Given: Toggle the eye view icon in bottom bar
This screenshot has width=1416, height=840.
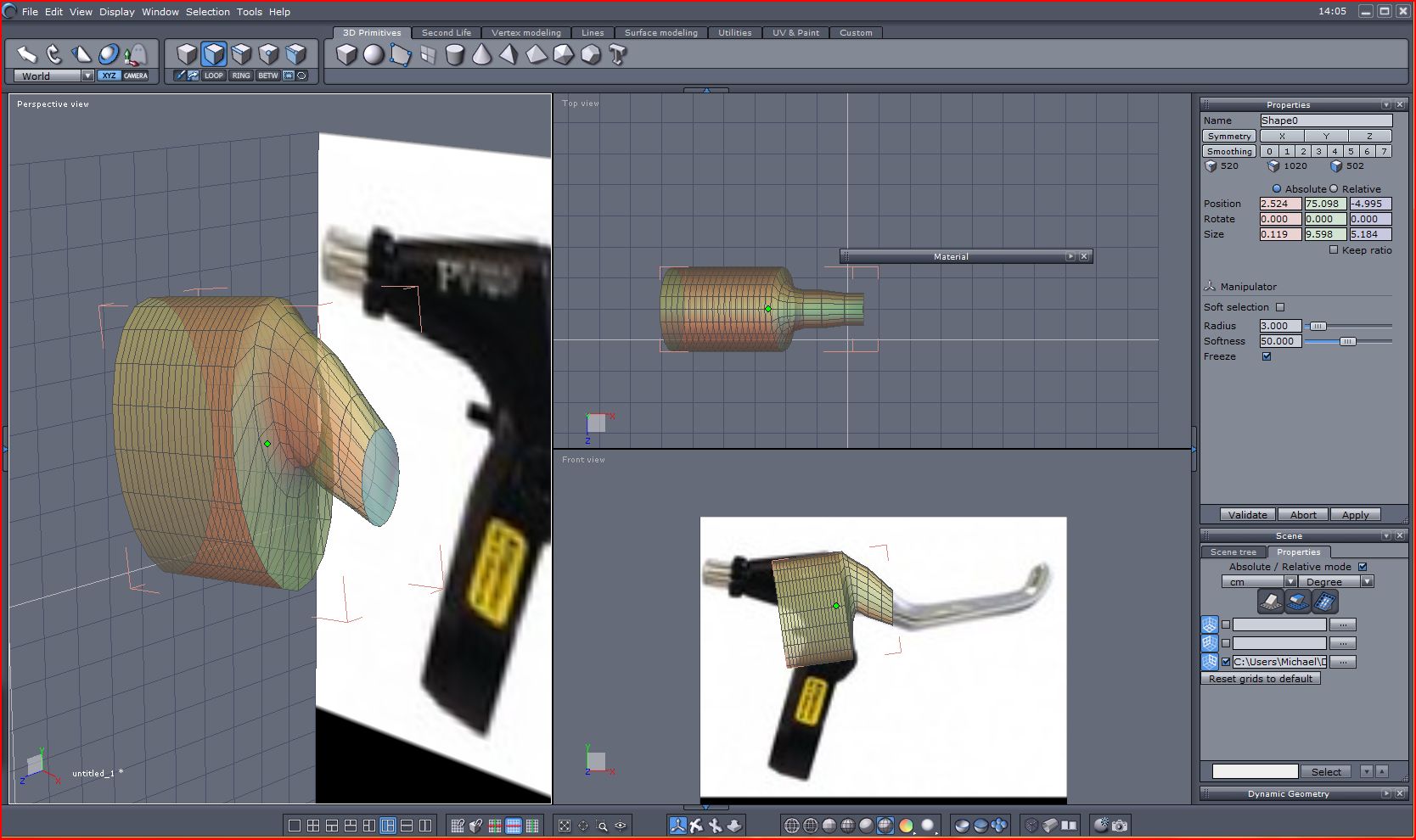Looking at the screenshot, I should 621,826.
